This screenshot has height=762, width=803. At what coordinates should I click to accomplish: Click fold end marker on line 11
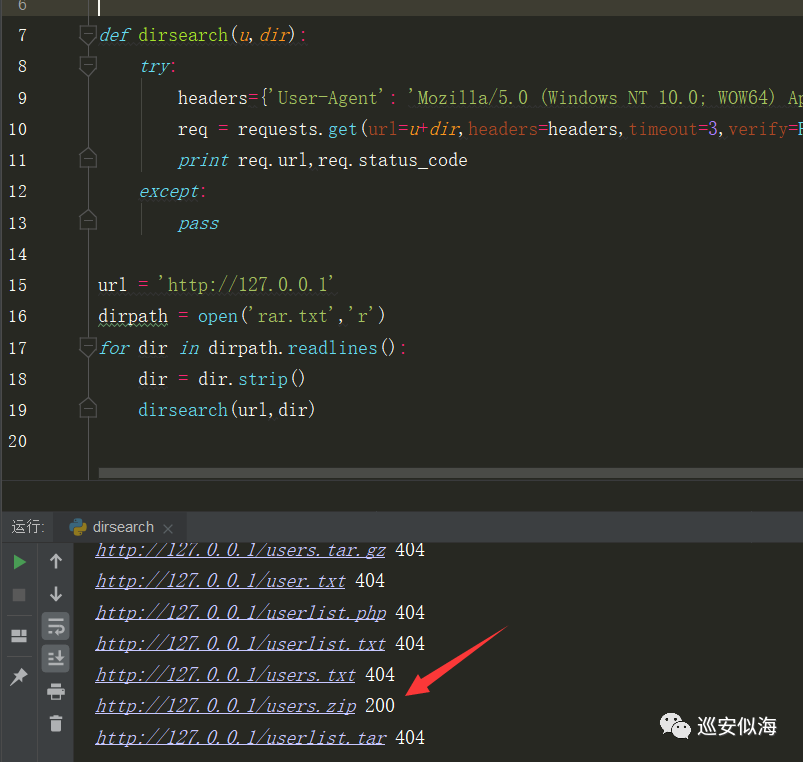point(88,159)
